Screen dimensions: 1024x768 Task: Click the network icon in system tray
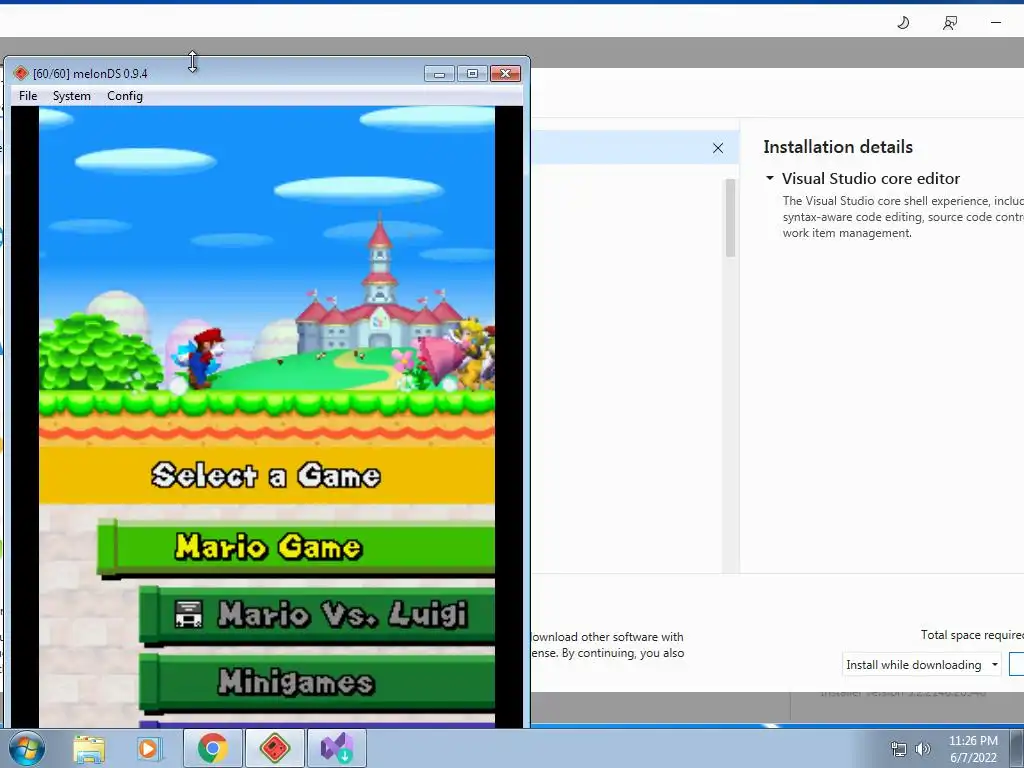point(899,749)
